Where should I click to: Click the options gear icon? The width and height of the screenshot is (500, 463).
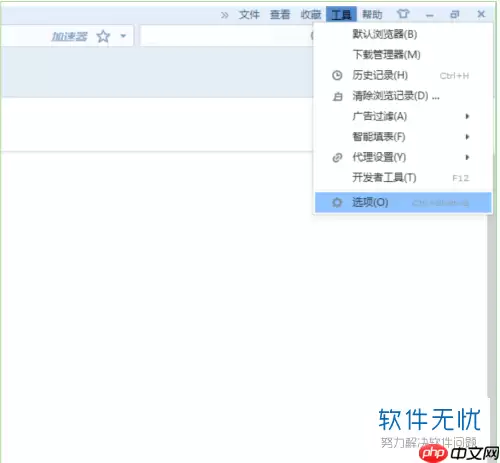pos(337,202)
